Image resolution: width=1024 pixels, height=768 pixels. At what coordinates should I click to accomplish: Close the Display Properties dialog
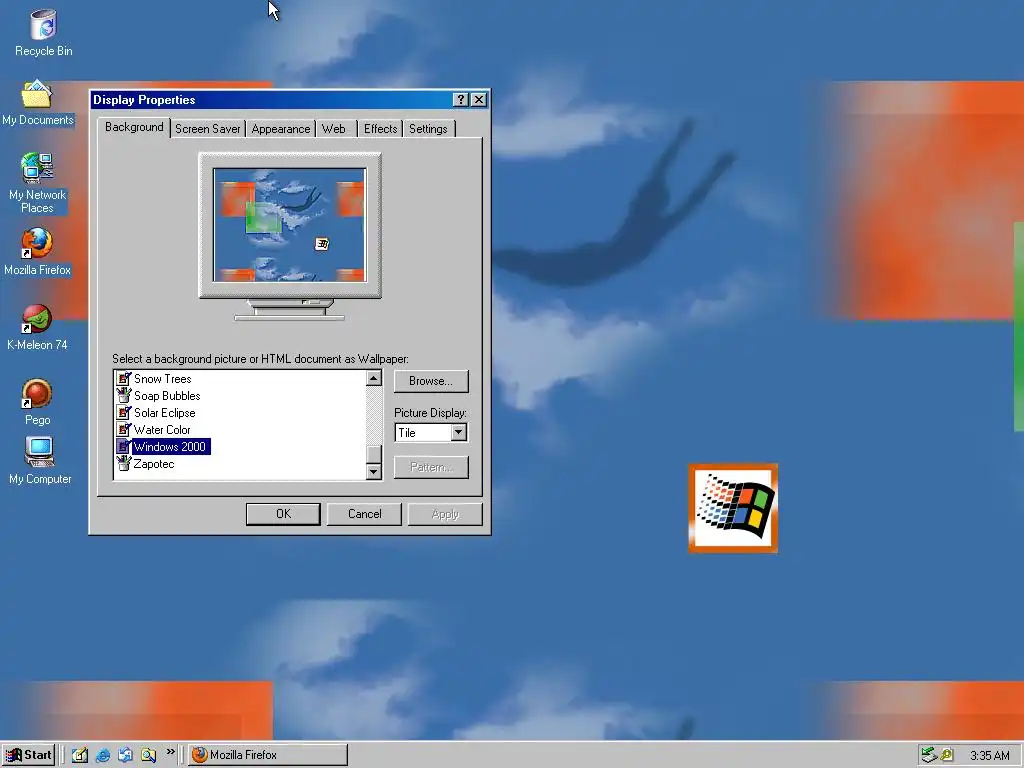point(479,99)
